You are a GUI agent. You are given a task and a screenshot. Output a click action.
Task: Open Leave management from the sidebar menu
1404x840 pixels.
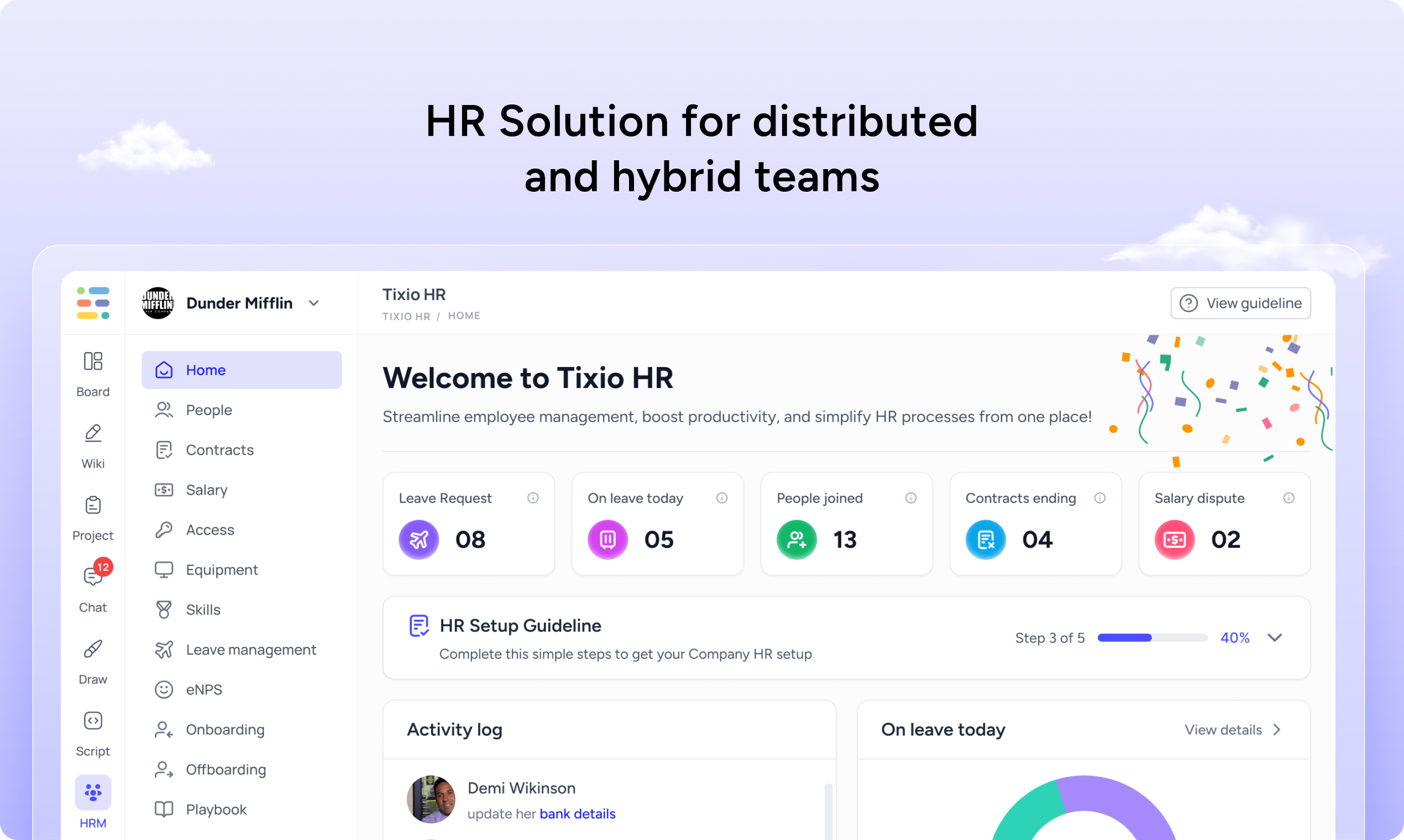point(251,649)
